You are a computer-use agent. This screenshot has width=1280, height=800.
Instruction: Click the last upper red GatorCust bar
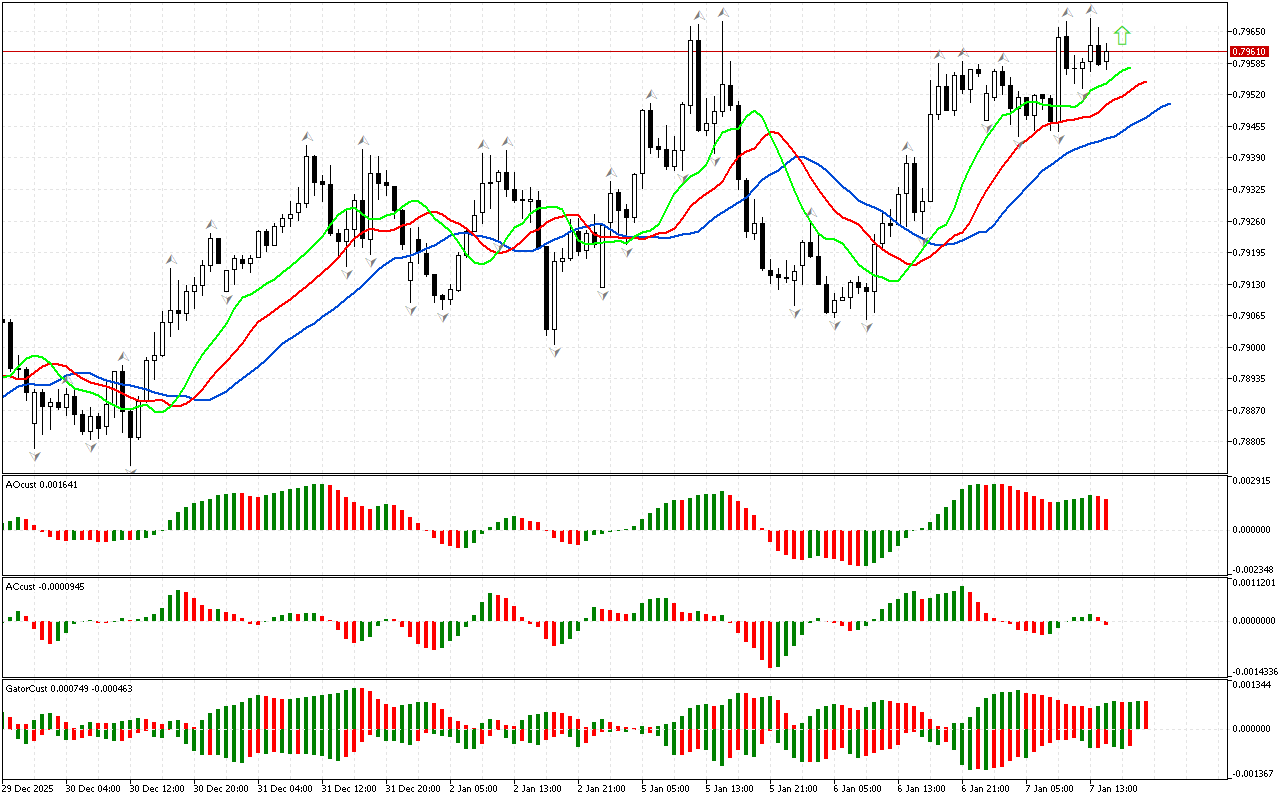[x=1145, y=714]
